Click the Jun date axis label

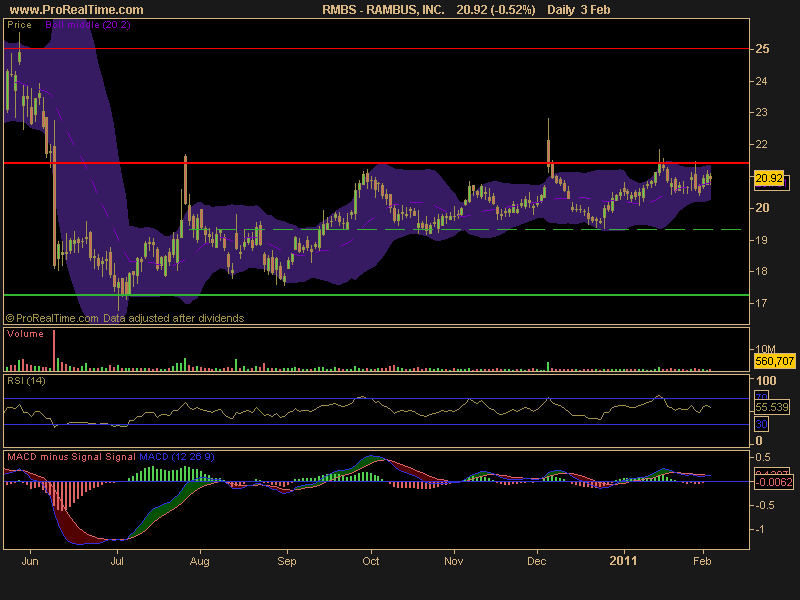[30, 561]
